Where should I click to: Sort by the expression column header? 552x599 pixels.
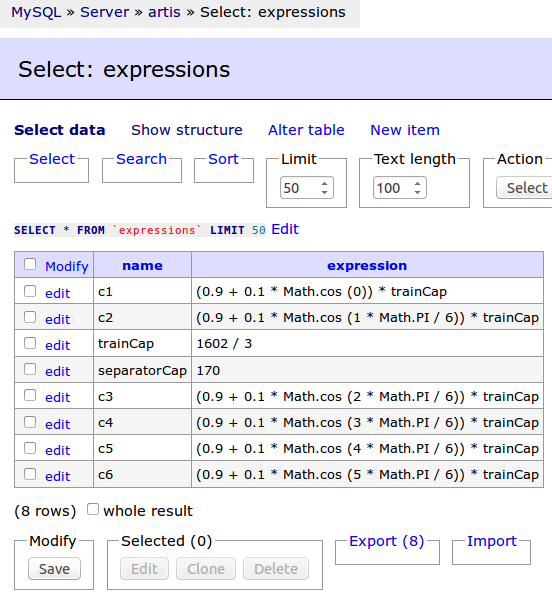tap(367, 266)
